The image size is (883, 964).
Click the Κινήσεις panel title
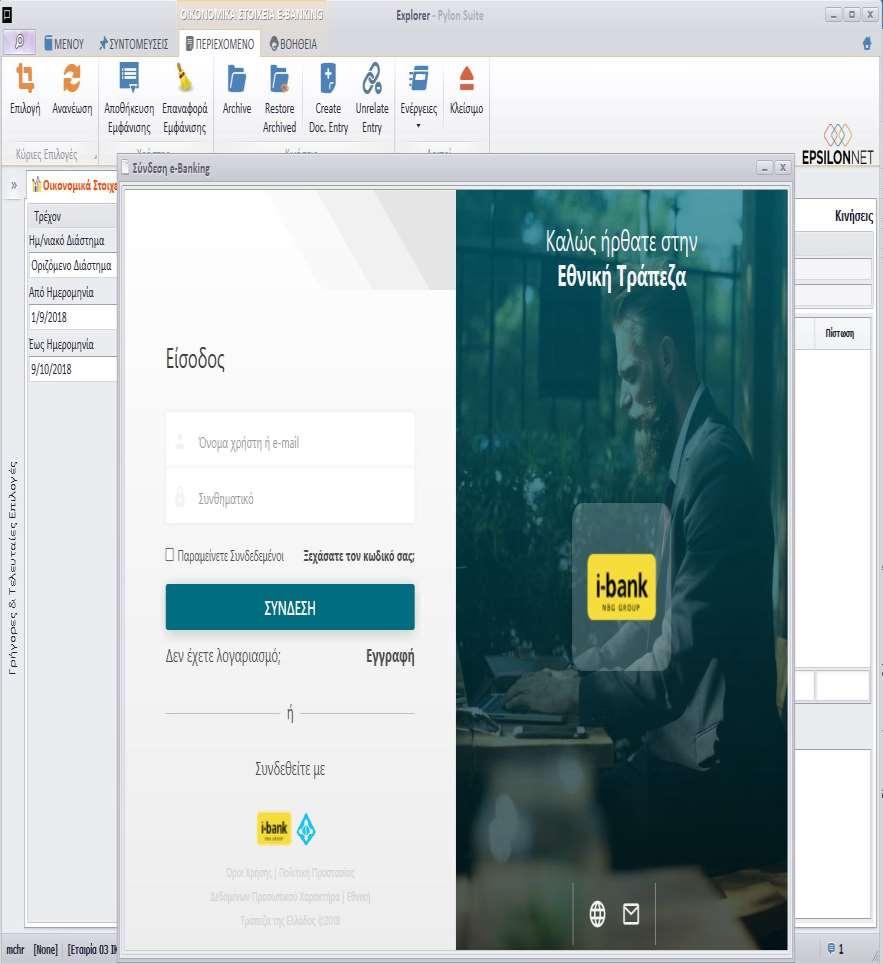click(x=853, y=216)
